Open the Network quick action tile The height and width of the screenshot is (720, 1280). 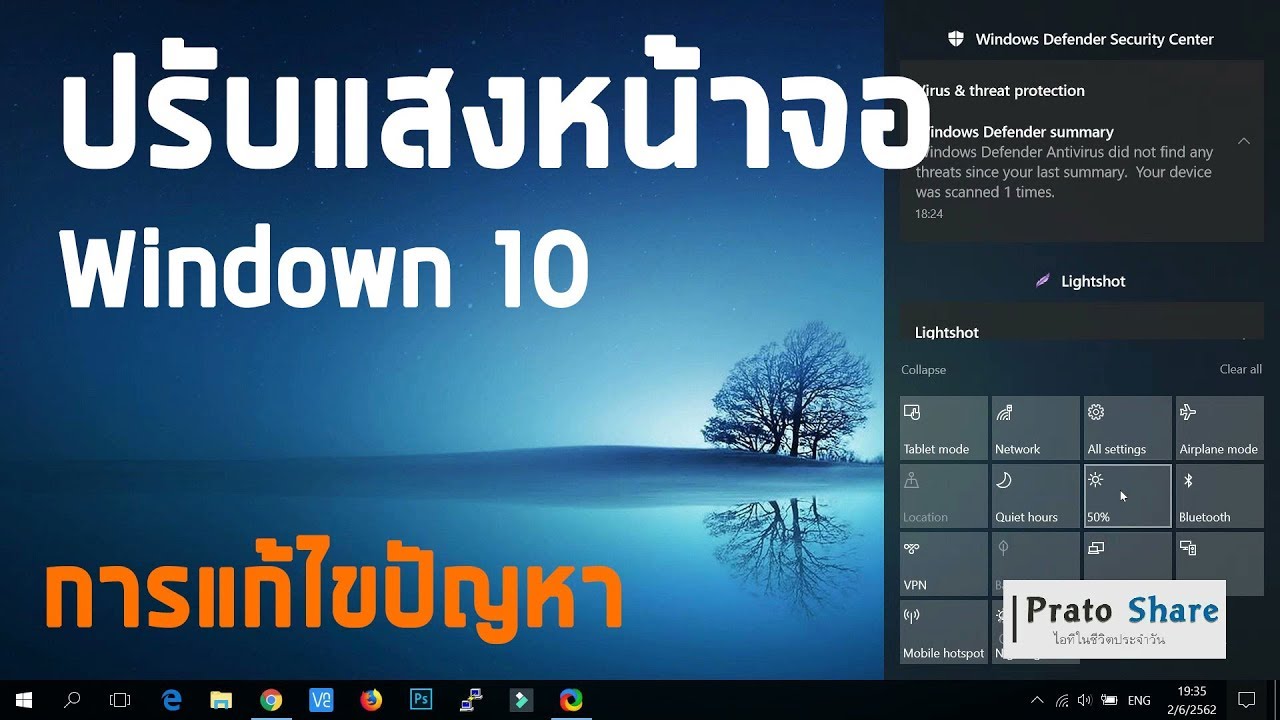[1035, 428]
